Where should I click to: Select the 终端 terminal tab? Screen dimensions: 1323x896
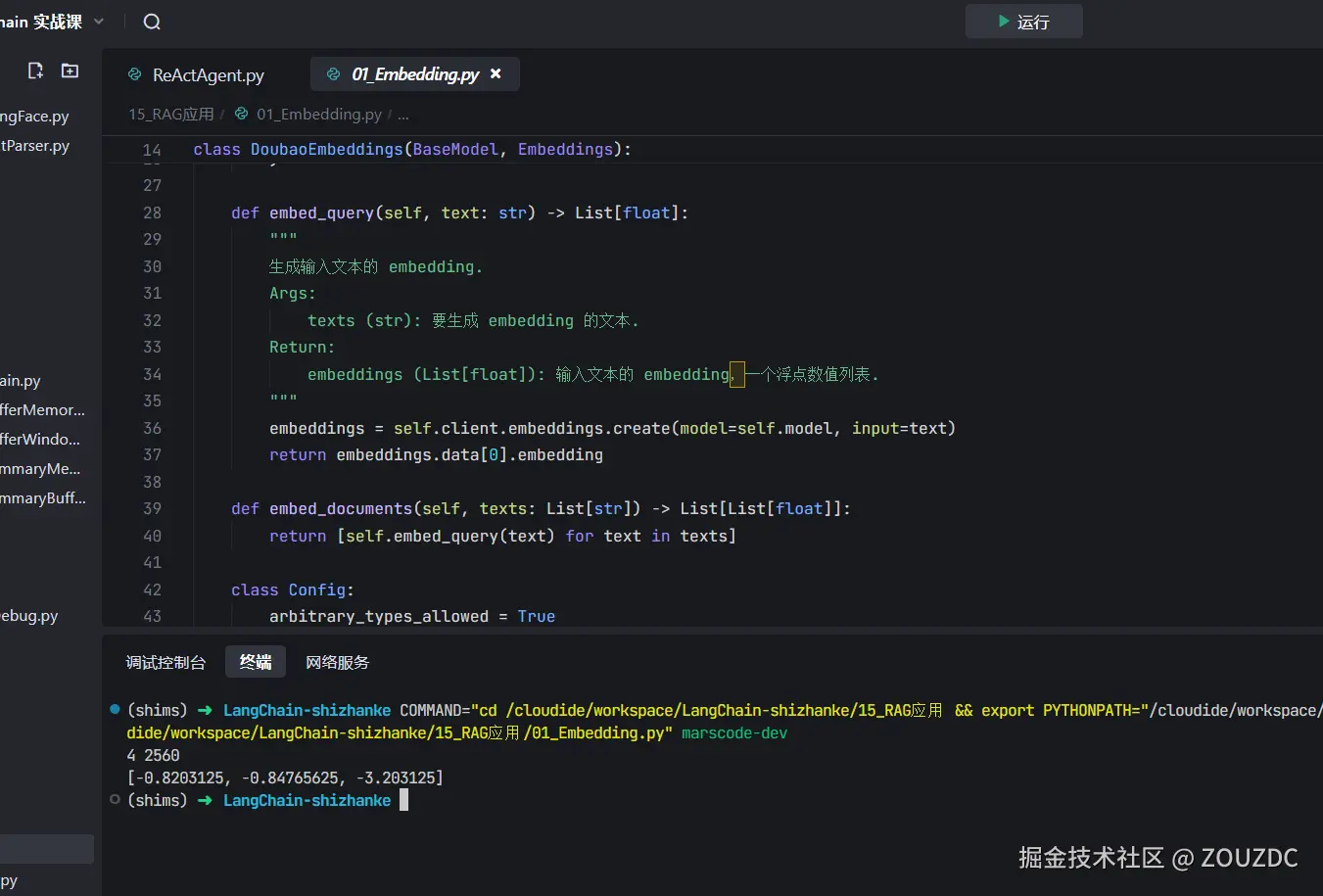[x=256, y=662]
